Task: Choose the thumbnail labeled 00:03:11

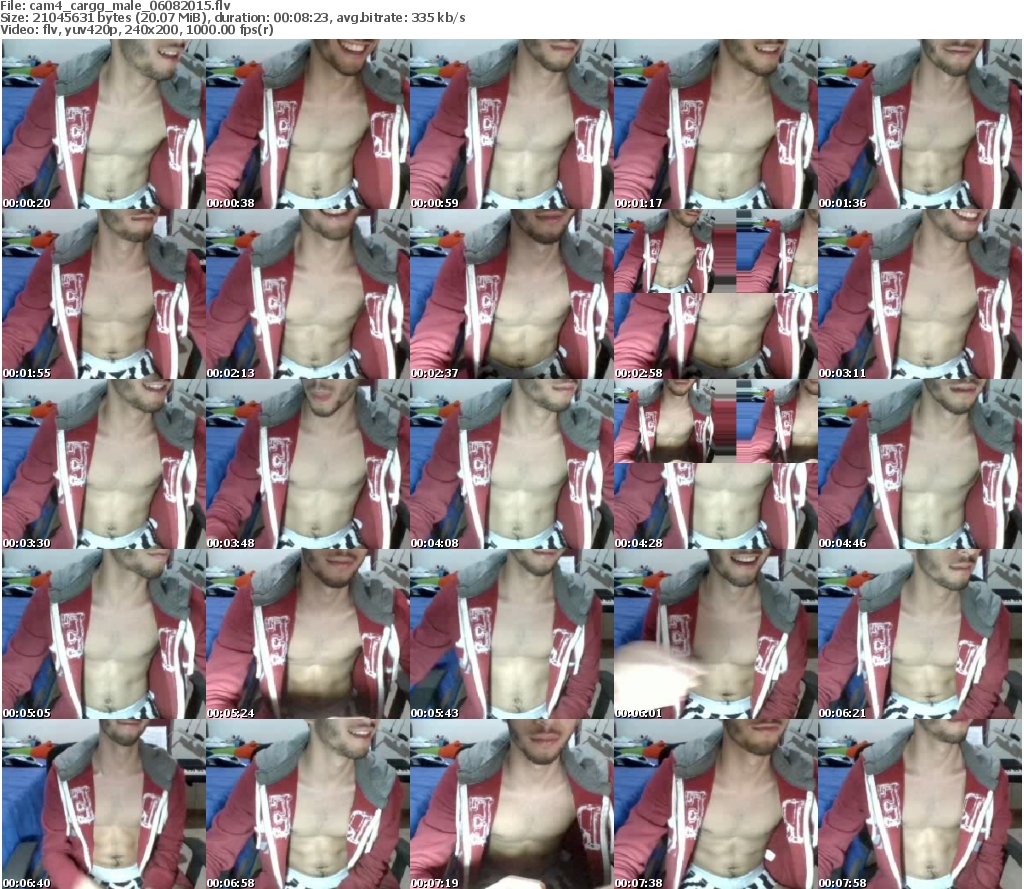Action: 920,294
